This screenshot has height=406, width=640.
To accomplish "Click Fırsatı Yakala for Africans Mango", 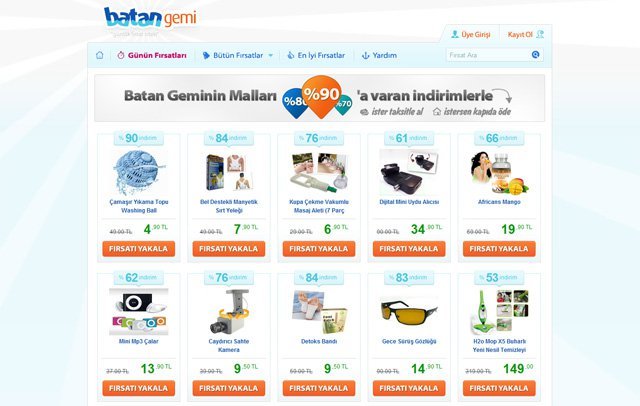I will [x=499, y=249].
